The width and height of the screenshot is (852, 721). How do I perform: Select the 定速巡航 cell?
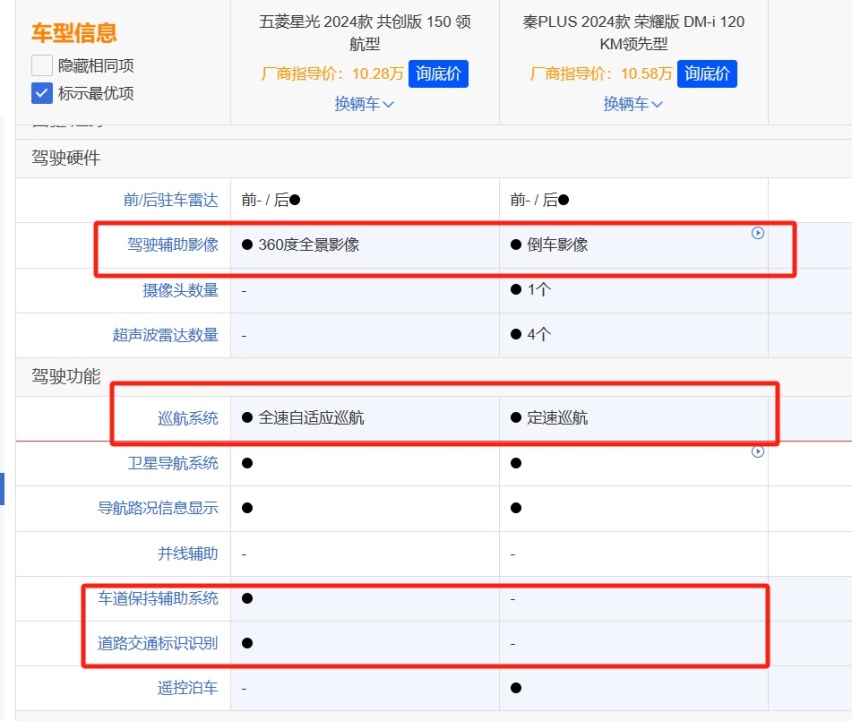click(x=634, y=418)
